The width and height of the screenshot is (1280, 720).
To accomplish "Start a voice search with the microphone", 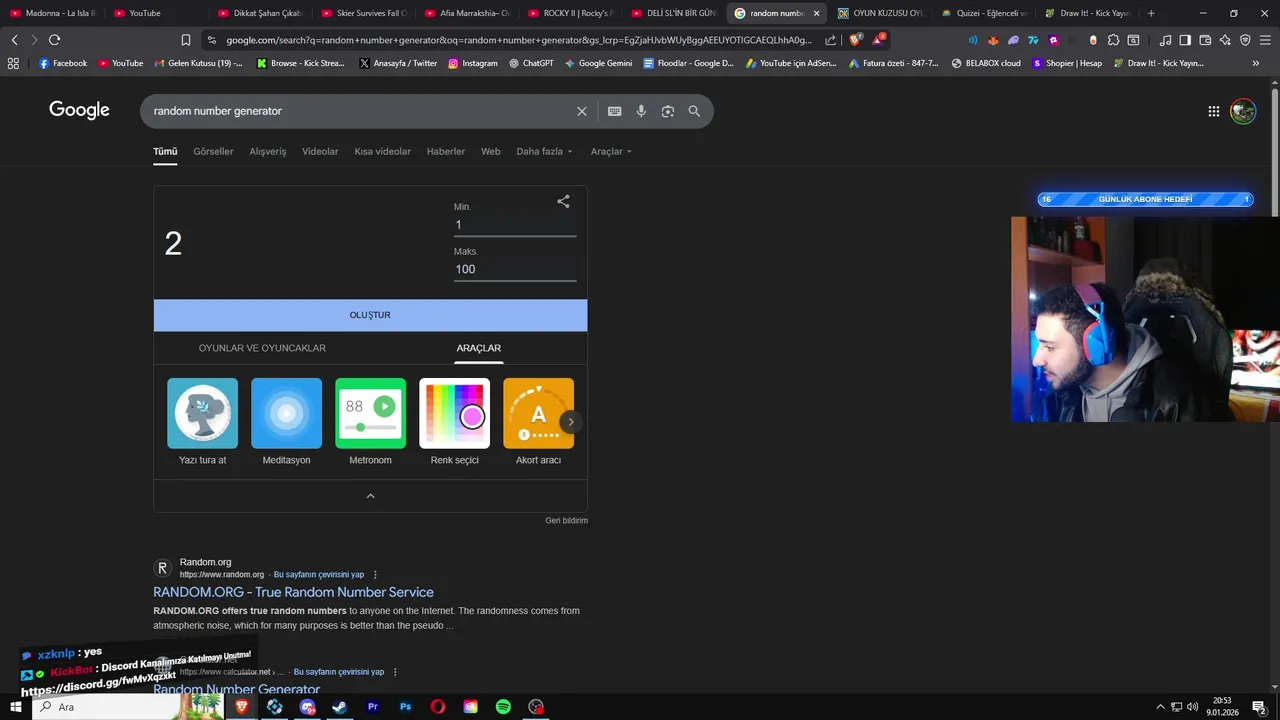I will tap(641, 111).
